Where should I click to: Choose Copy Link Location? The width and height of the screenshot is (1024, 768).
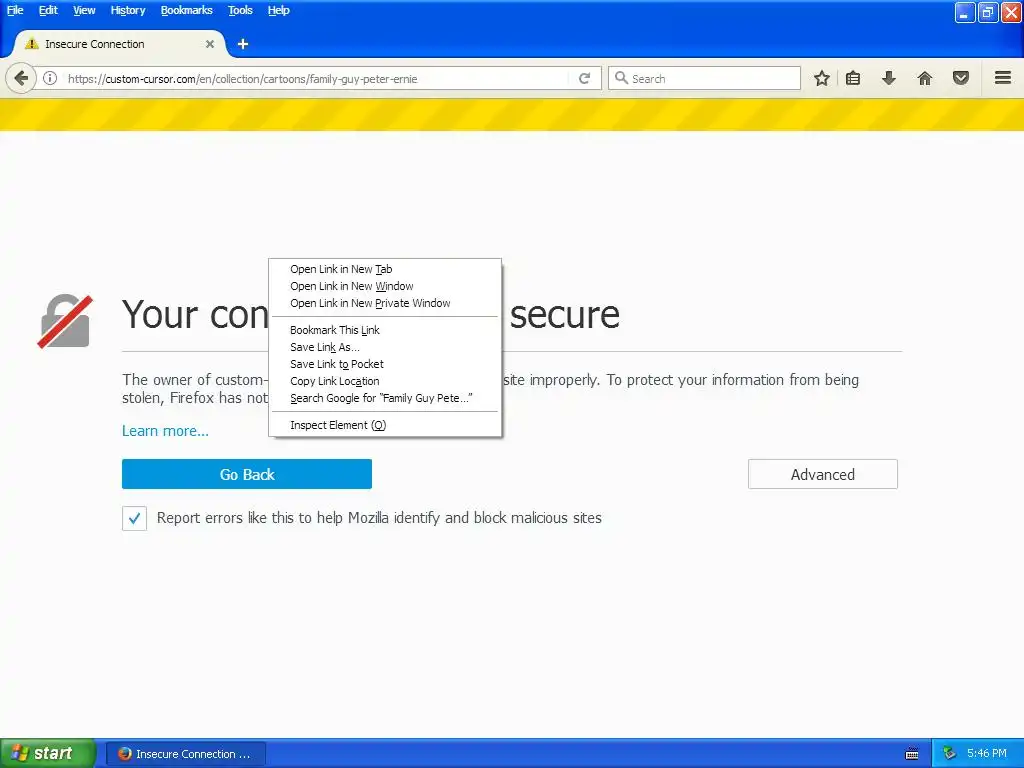pyautogui.click(x=385, y=381)
